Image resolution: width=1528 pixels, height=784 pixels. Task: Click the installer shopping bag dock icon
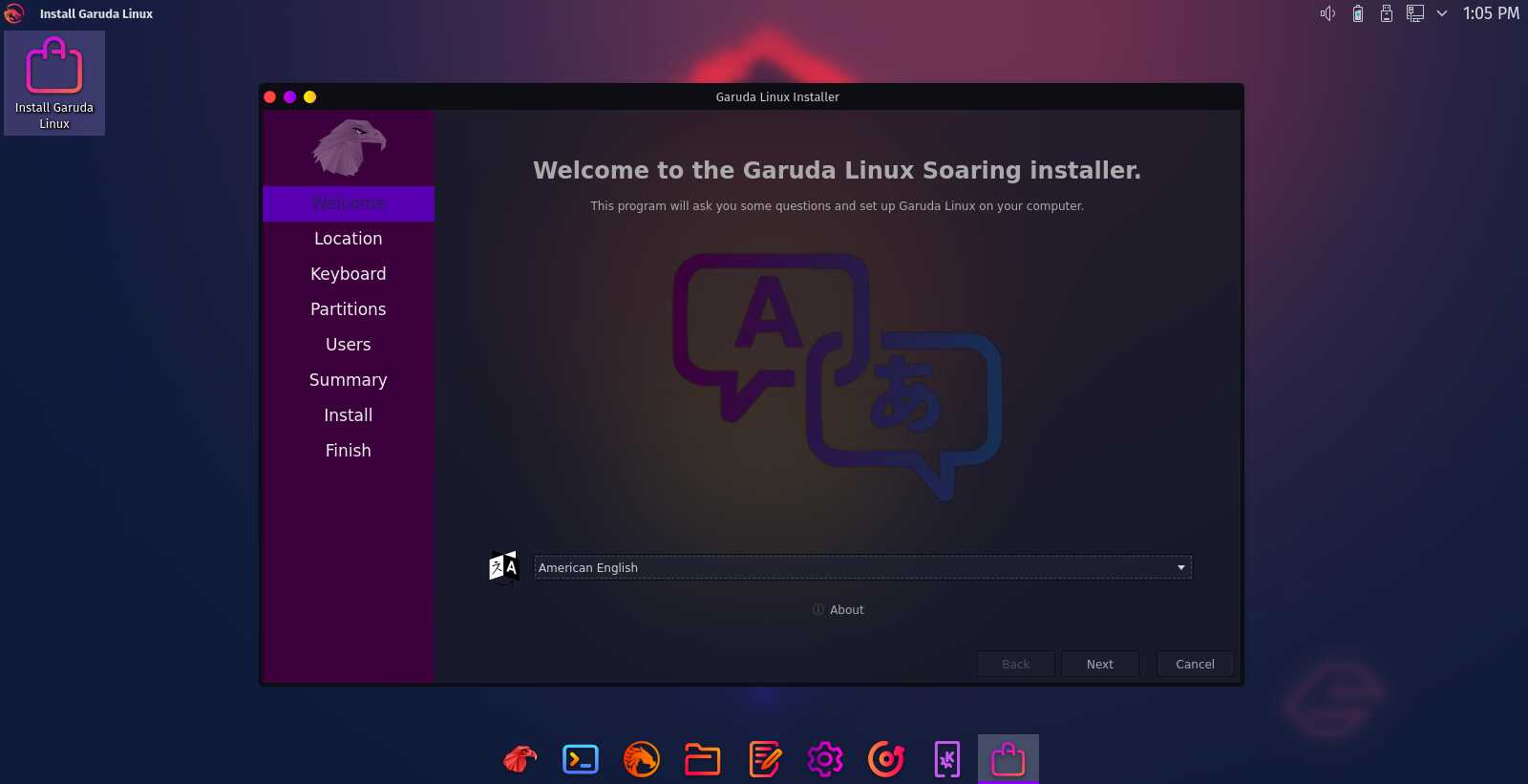point(1008,759)
